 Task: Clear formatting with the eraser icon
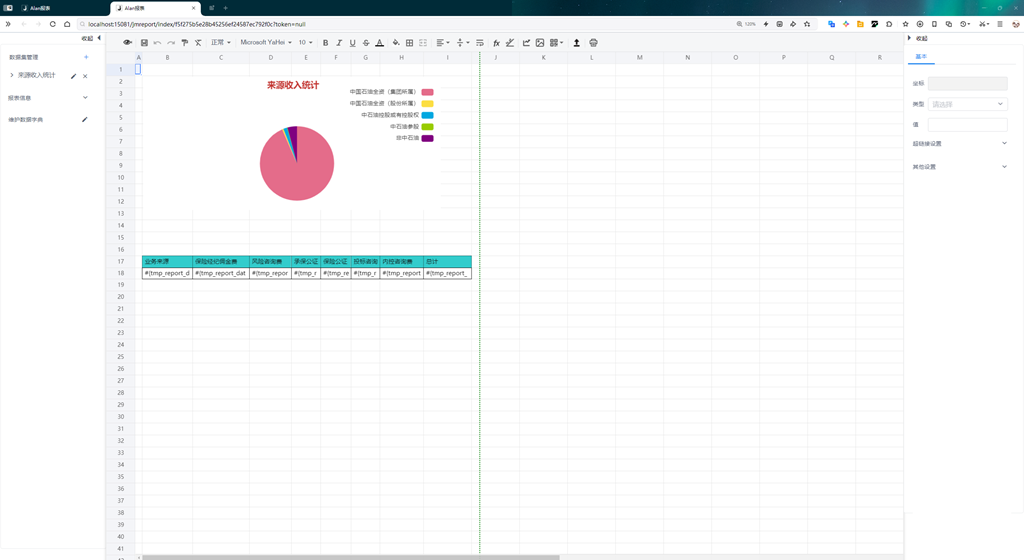(x=198, y=42)
